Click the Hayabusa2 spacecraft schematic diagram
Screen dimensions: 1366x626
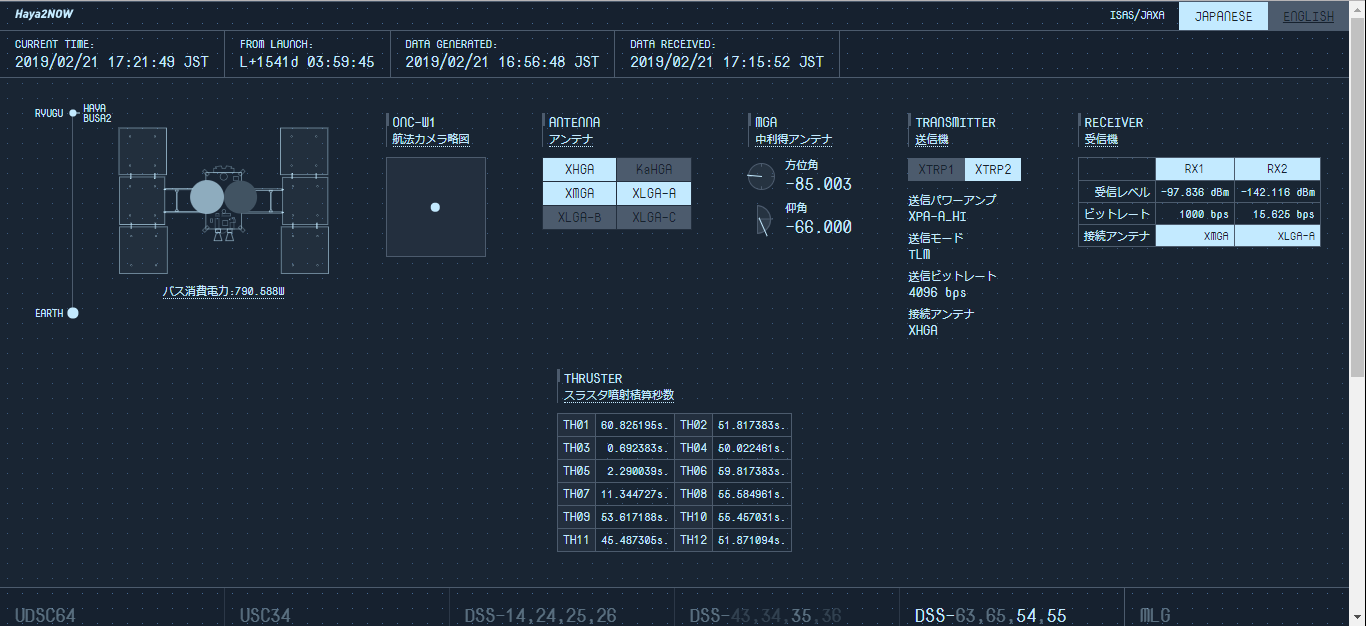point(225,200)
